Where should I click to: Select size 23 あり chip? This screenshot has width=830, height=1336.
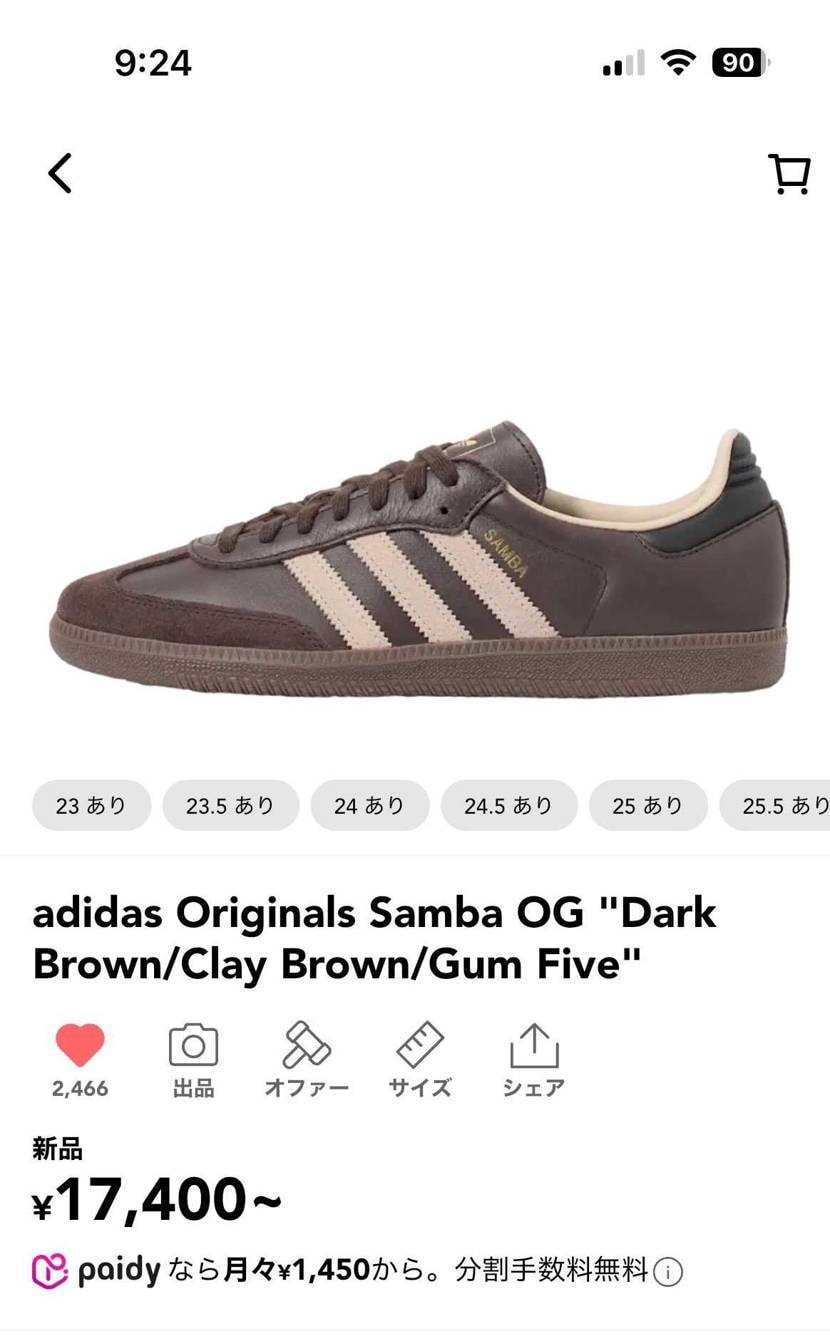click(91, 805)
